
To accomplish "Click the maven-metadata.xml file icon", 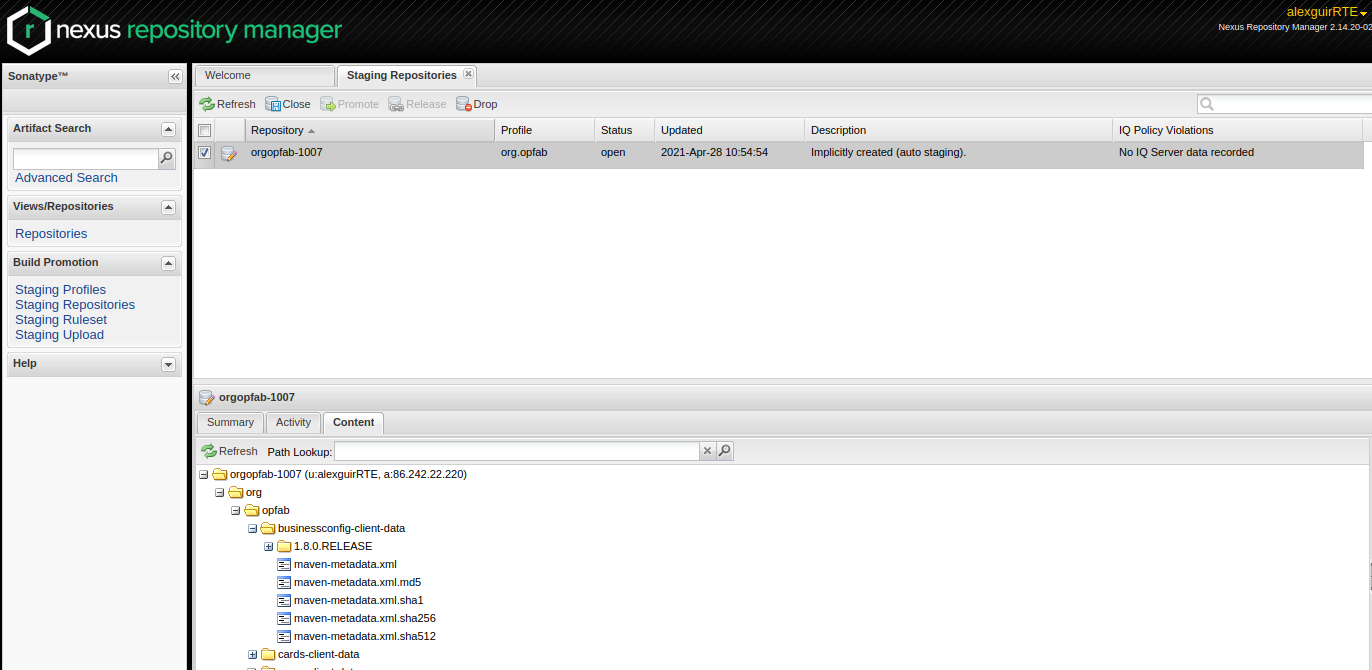I will (284, 564).
